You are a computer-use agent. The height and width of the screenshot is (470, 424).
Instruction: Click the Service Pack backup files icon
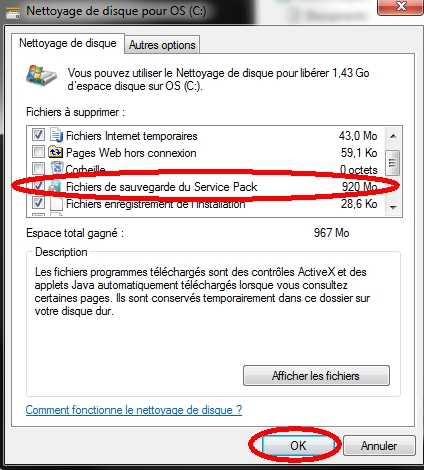55,187
